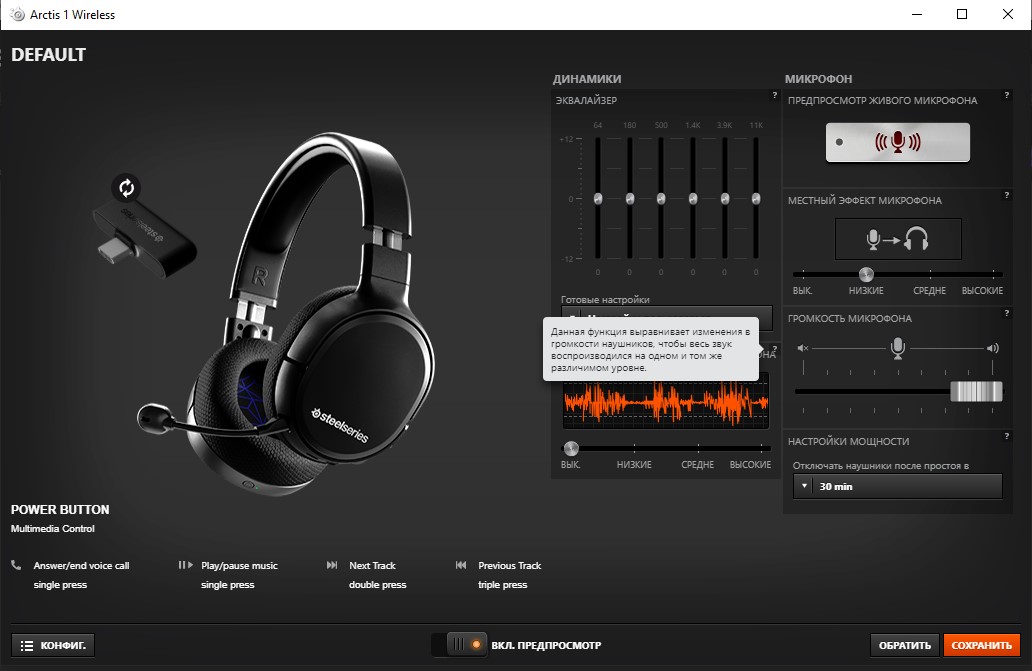Adjust the 180 Hz equalizer slider
The image size is (1032, 671).
629,199
